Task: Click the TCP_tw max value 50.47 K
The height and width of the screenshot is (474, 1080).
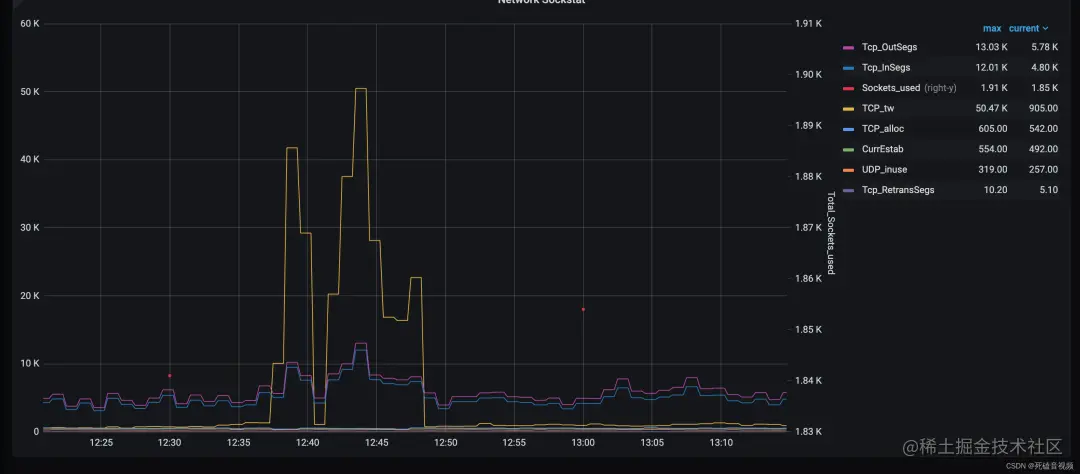Action: (x=991, y=108)
